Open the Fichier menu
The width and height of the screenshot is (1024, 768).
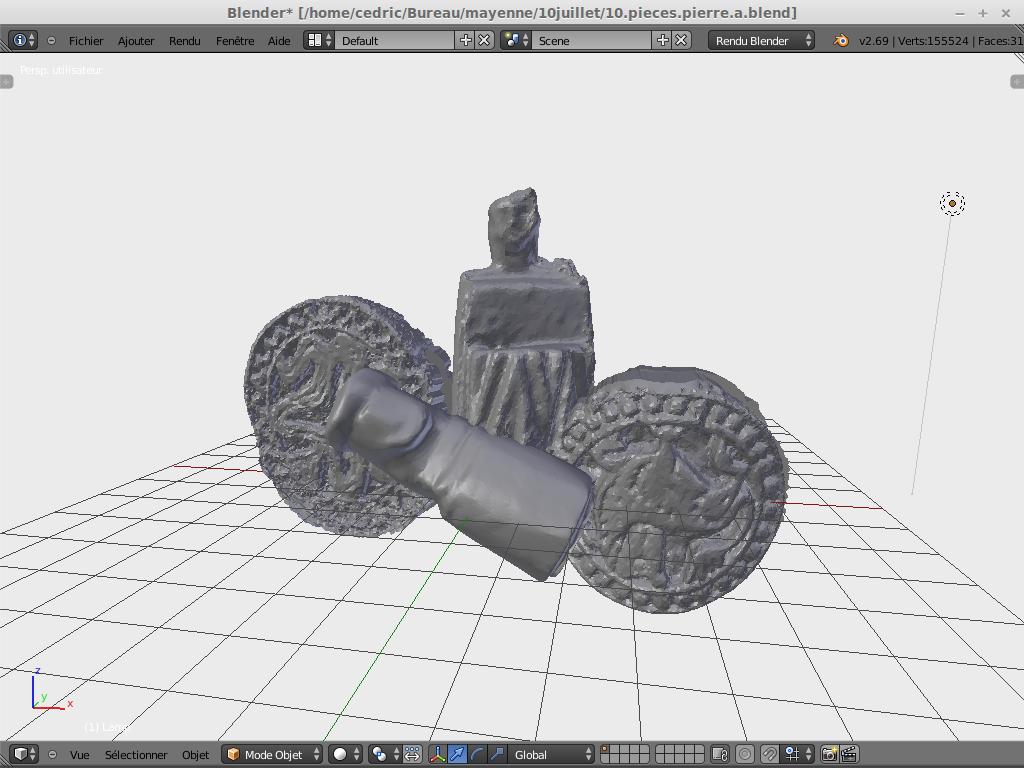86,41
